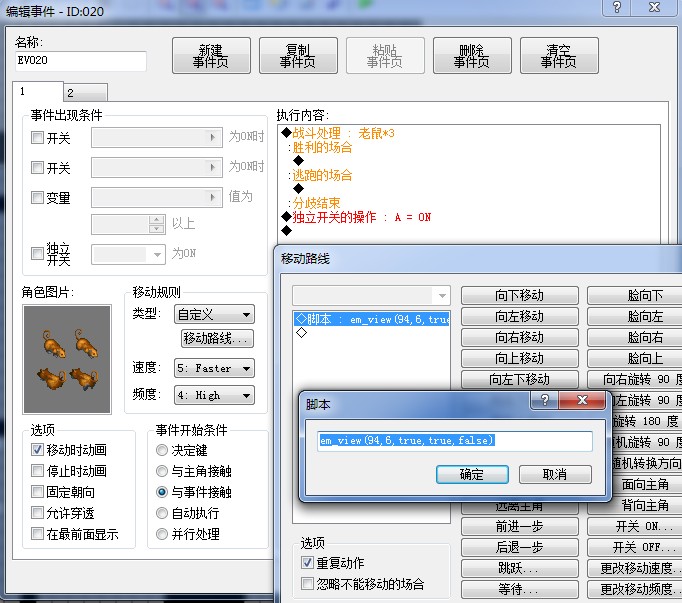Screen dimensions: 682x603
Task: Select the 决定键 trigger radio button
Action: [x=162, y=450]
